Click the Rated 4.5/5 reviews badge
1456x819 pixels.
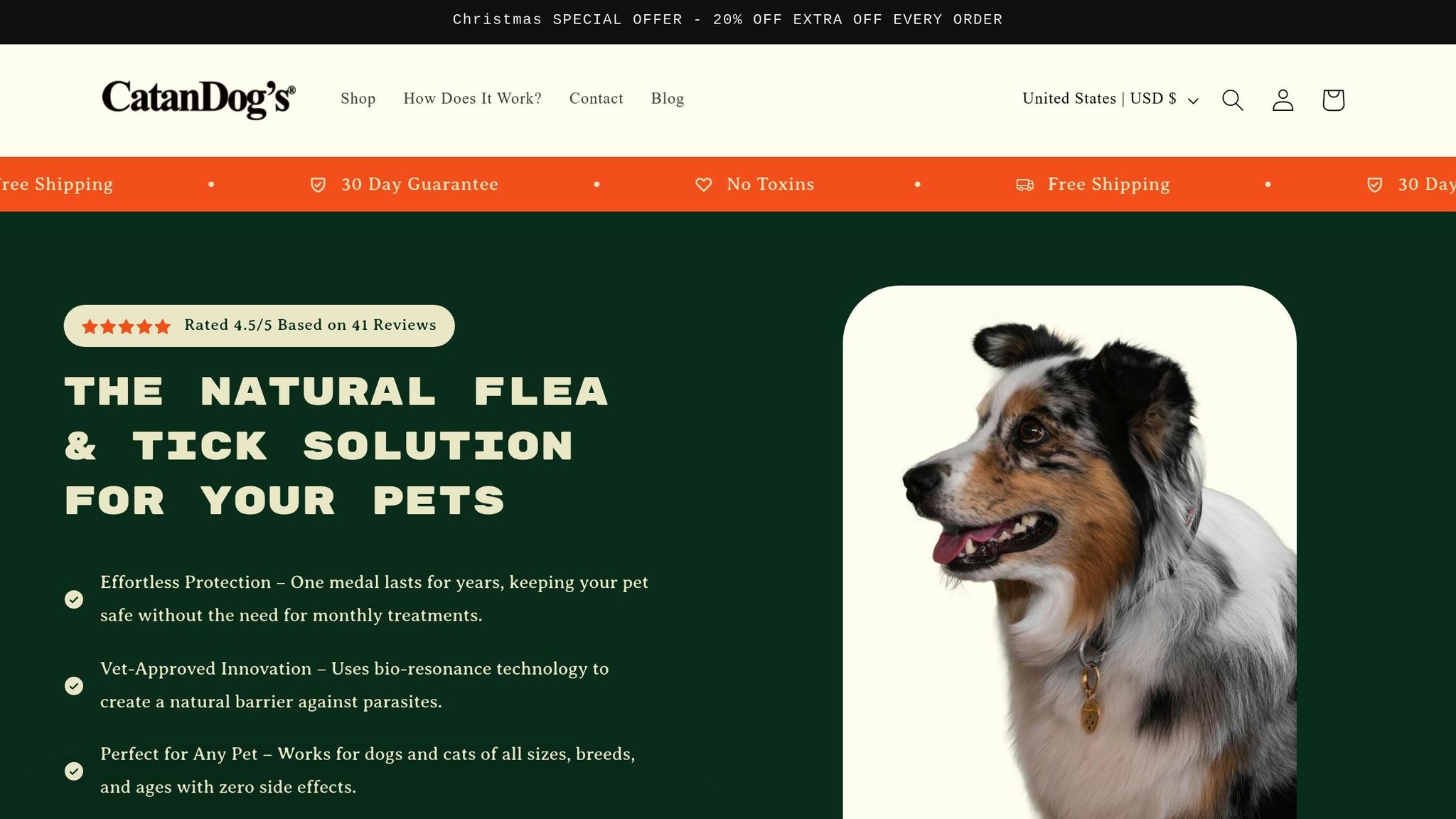pyautogui.click(x=259, y=326)
